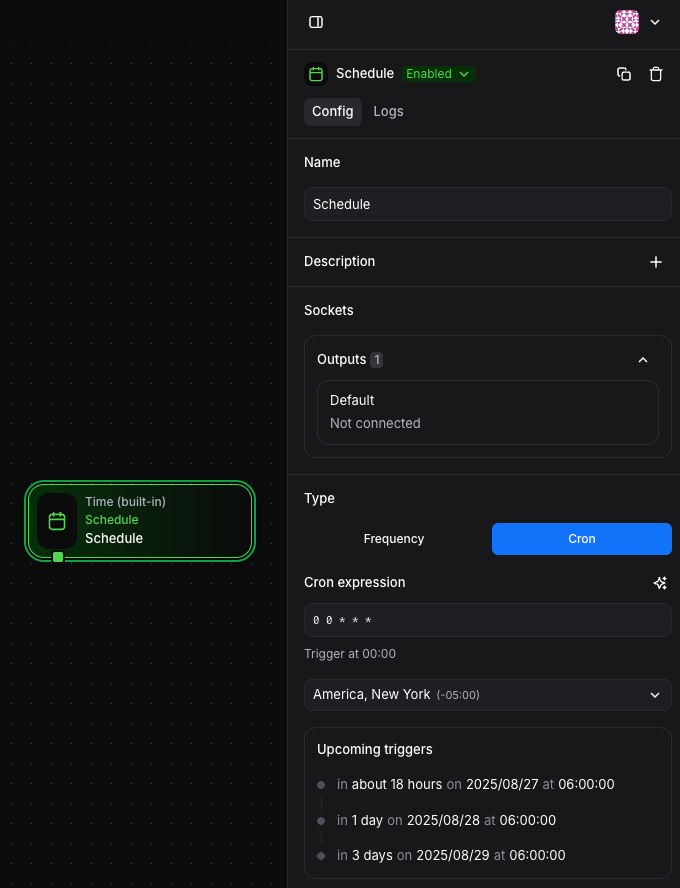Edit the Cron expression field
Viewport: 680px width, 888px height.
[x=487, y=620]
